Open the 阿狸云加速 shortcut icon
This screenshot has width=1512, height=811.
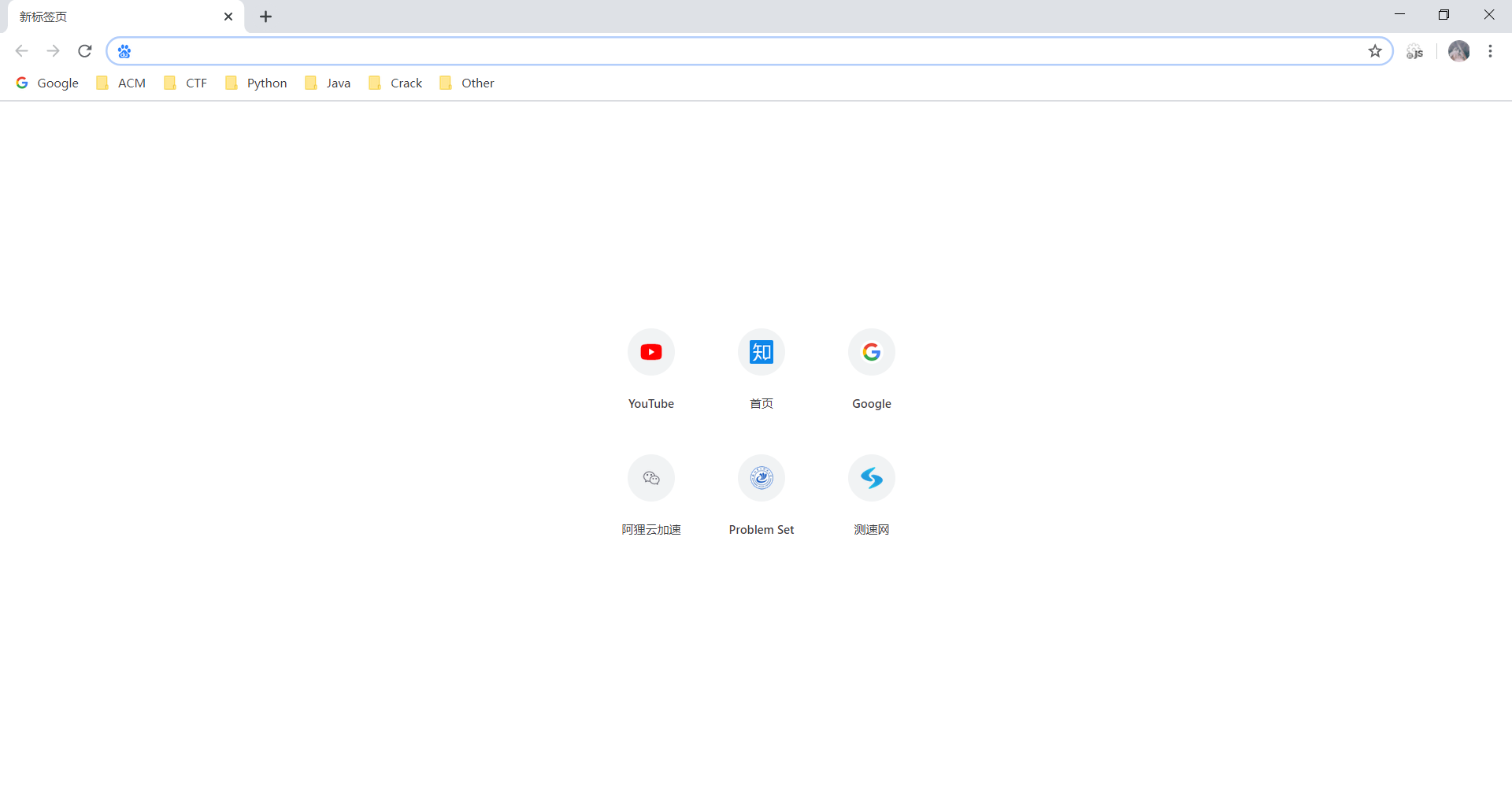651,478
